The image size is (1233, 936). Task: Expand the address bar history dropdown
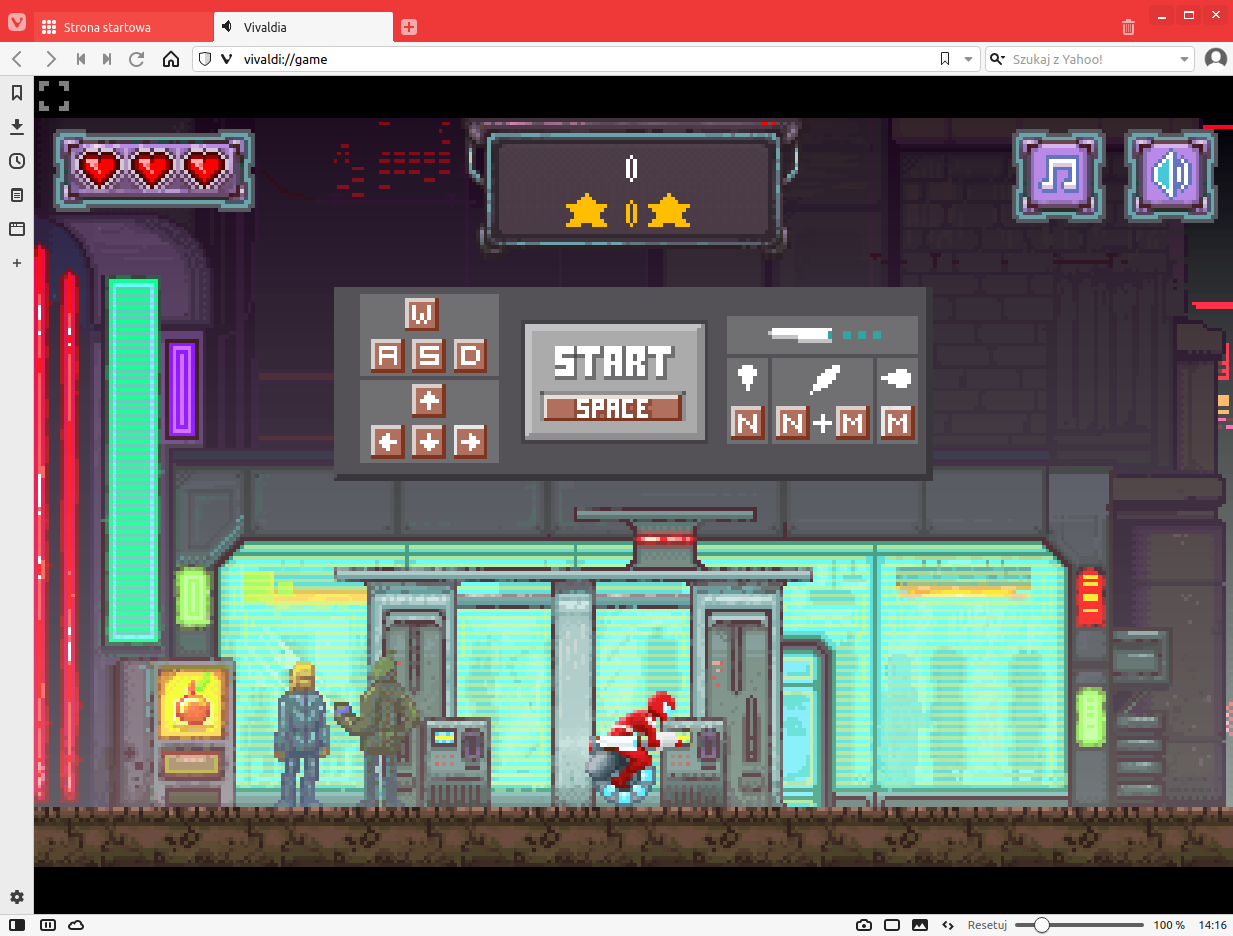[x=968, y=59]
